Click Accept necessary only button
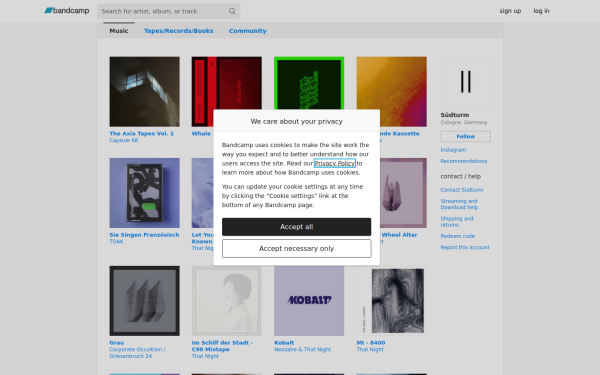The image size is (600, 375). click(297, 248)
